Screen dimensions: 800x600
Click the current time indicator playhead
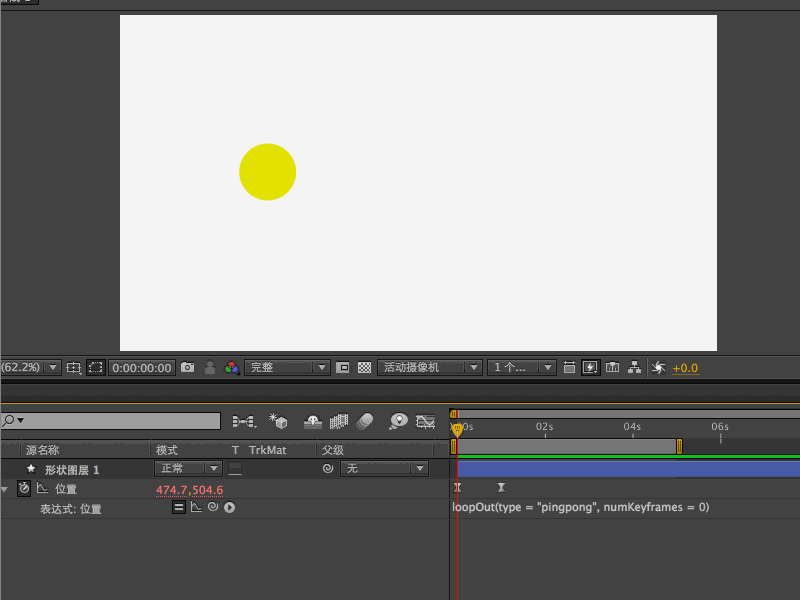pos(457,429)
